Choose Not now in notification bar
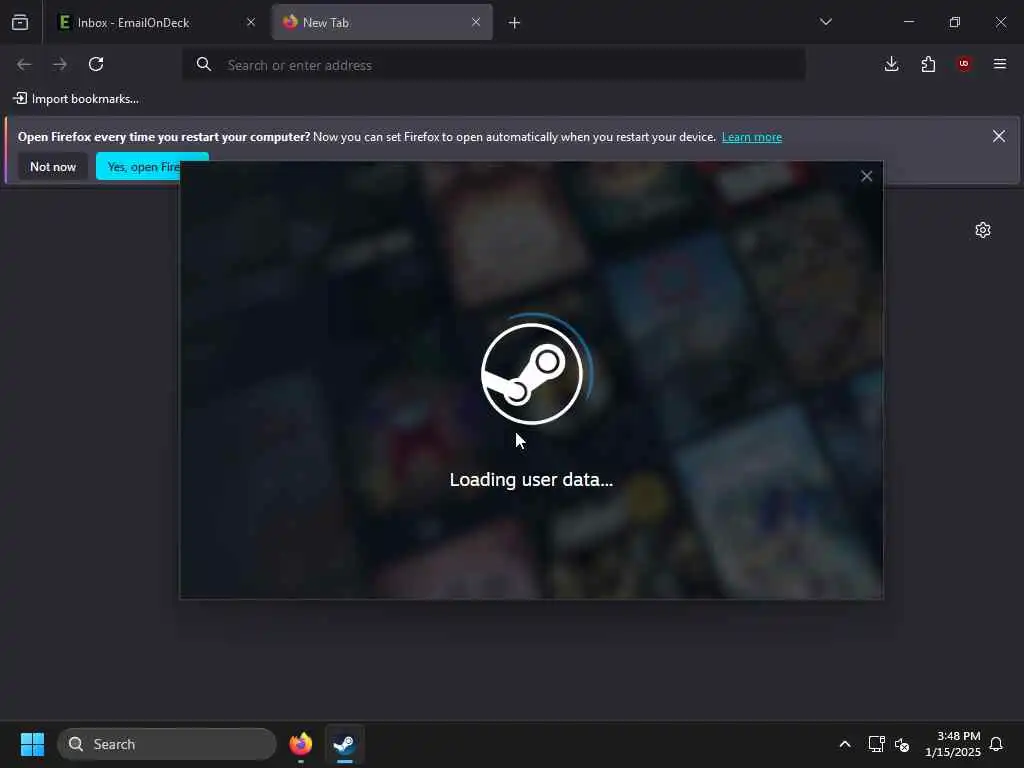This screenshot has height=768, width=1024. (x=53, y=167)
